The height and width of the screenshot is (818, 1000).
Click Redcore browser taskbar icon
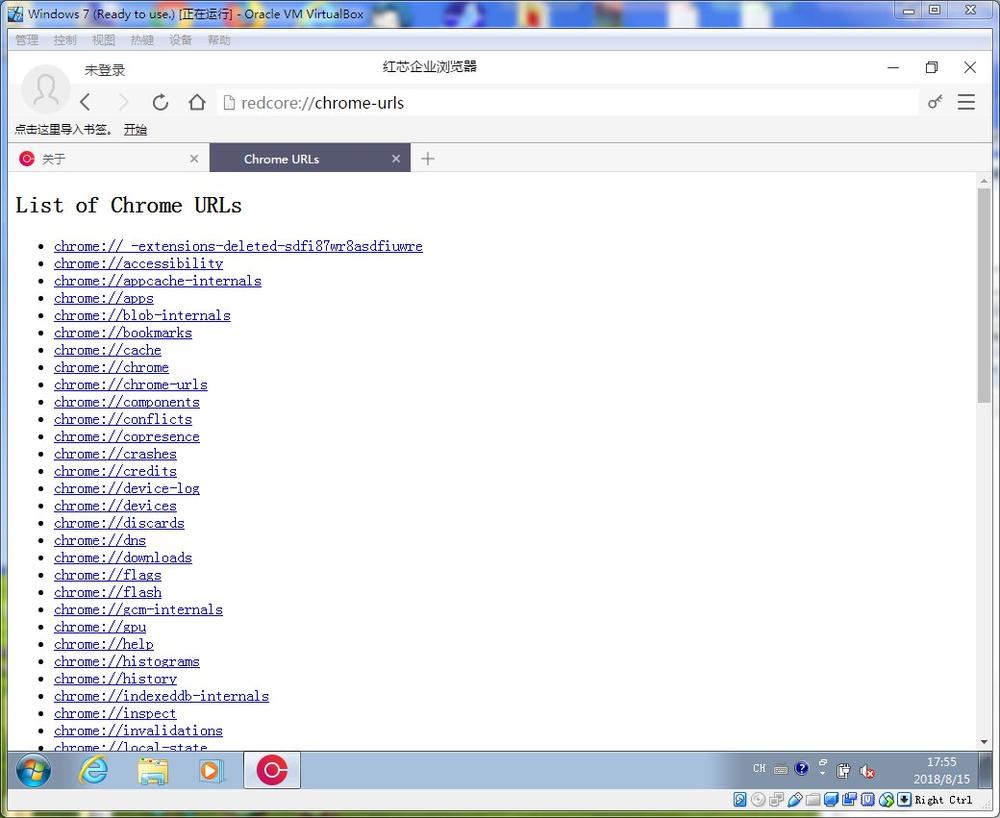pyautogui.click(x=272, y=770)
